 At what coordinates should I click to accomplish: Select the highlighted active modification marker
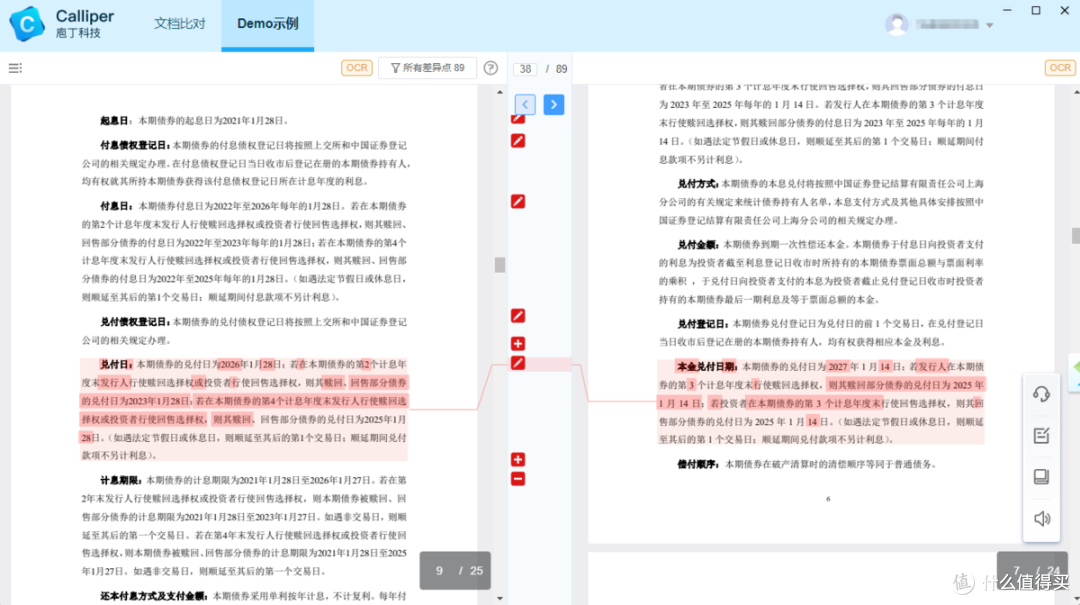(518, 363)
